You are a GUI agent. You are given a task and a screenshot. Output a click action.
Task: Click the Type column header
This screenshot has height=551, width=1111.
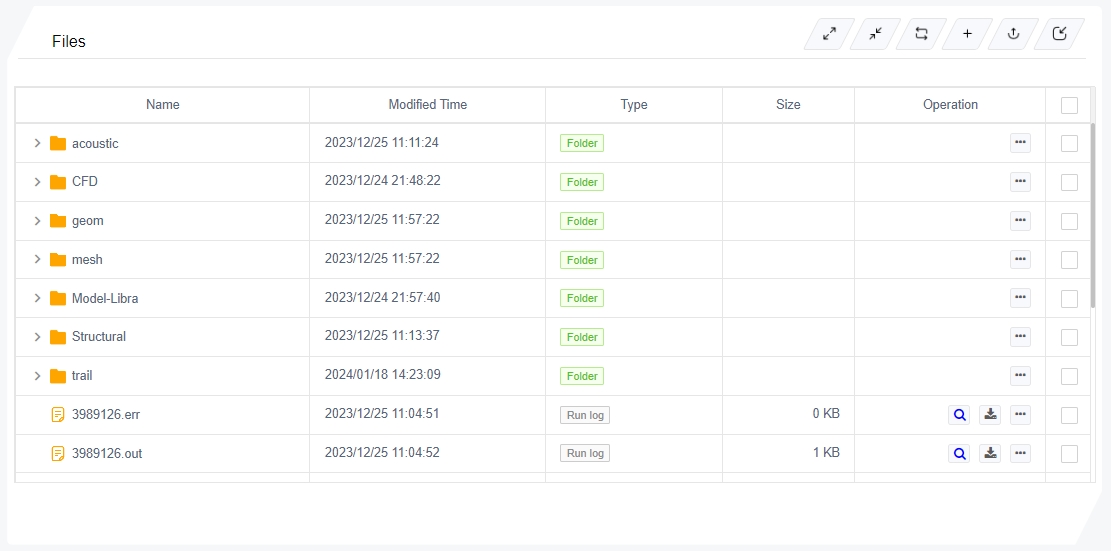(633, 105)
